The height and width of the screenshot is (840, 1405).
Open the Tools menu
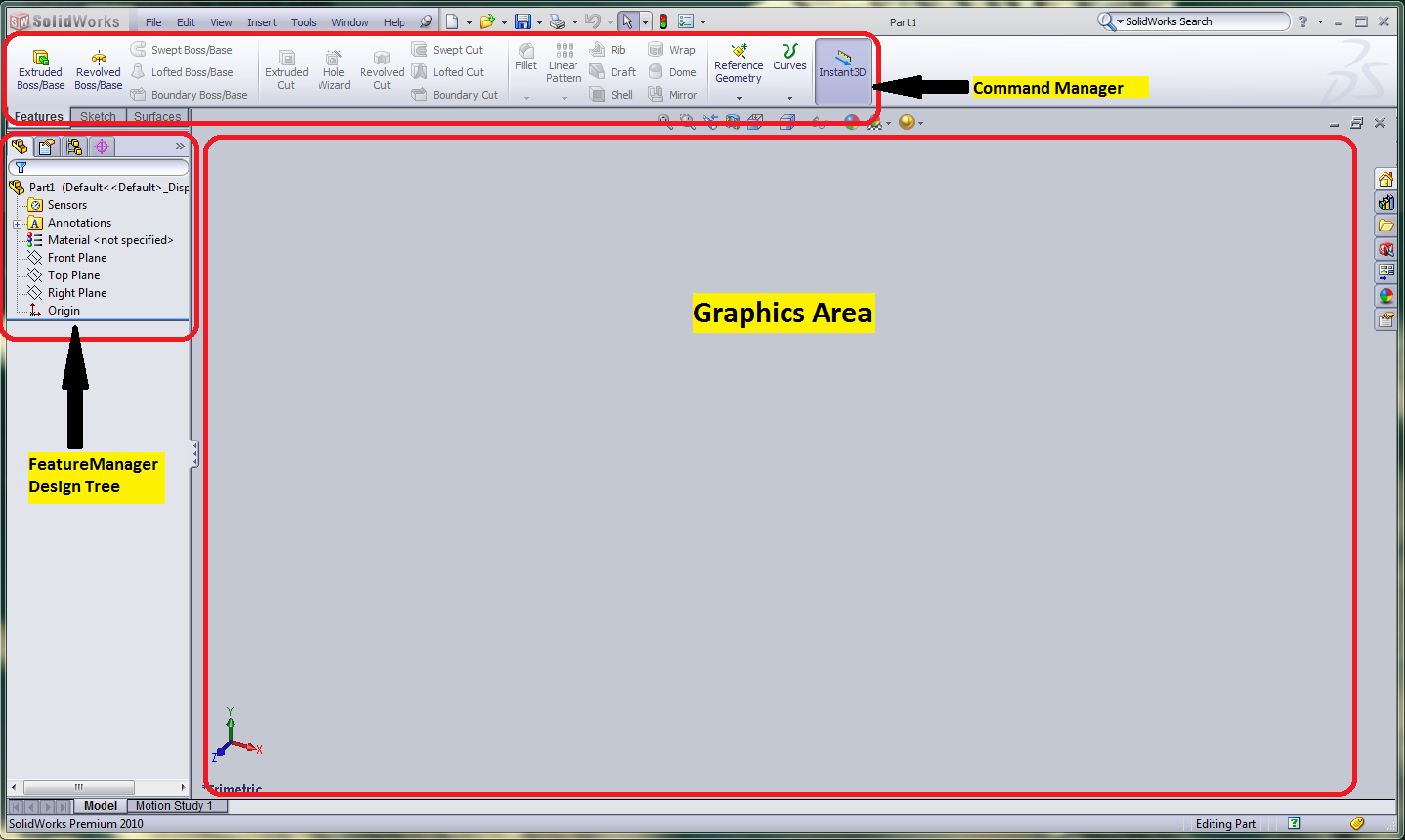tap(304, 22)
